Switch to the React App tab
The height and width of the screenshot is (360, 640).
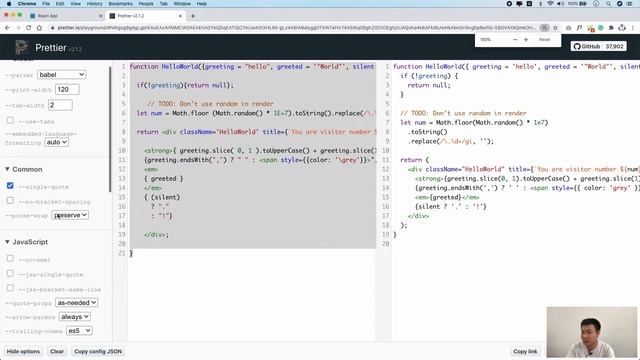point(65,16)
